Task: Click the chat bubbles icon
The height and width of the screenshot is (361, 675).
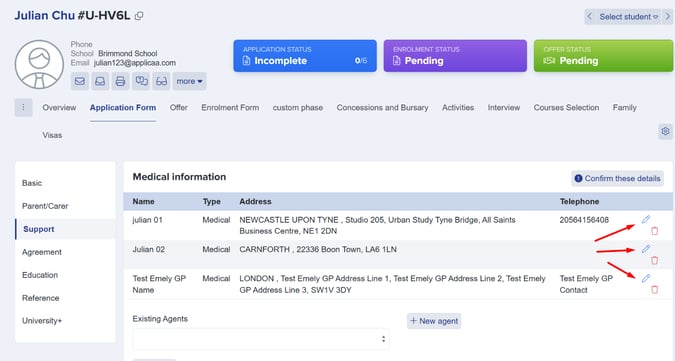Action: coord(141,81)
